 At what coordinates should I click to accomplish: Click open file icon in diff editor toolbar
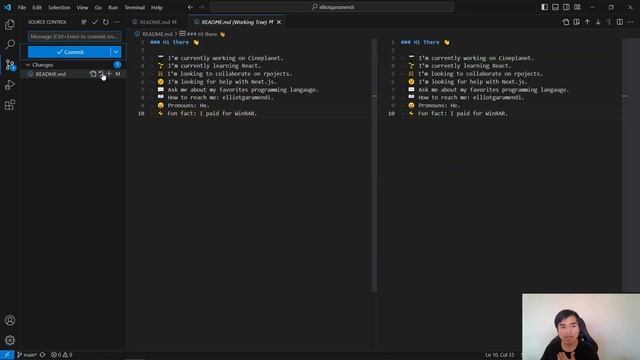(566, 22)
